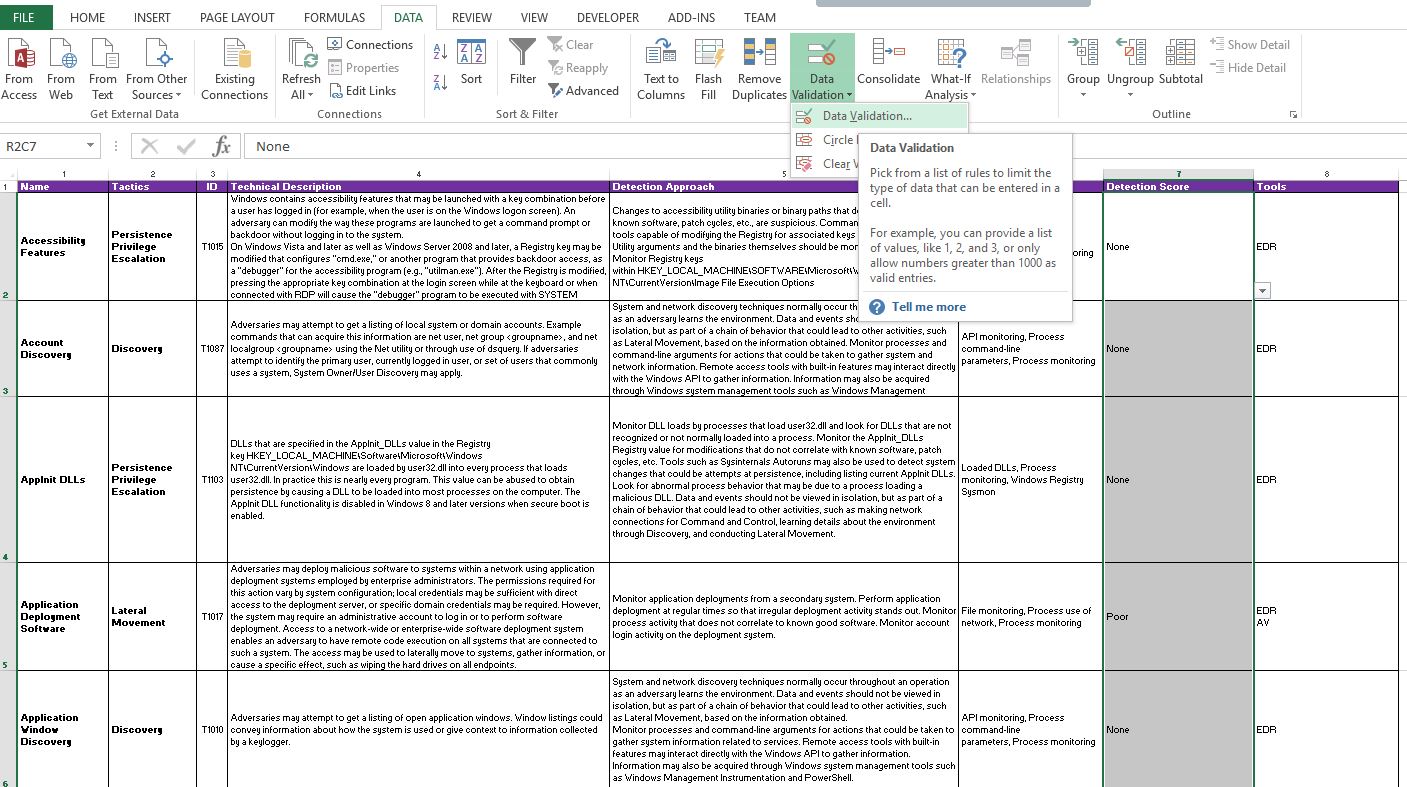Click the From Web icon
Viewport: 1407px width, 787px height.
(x=61, y=70)
